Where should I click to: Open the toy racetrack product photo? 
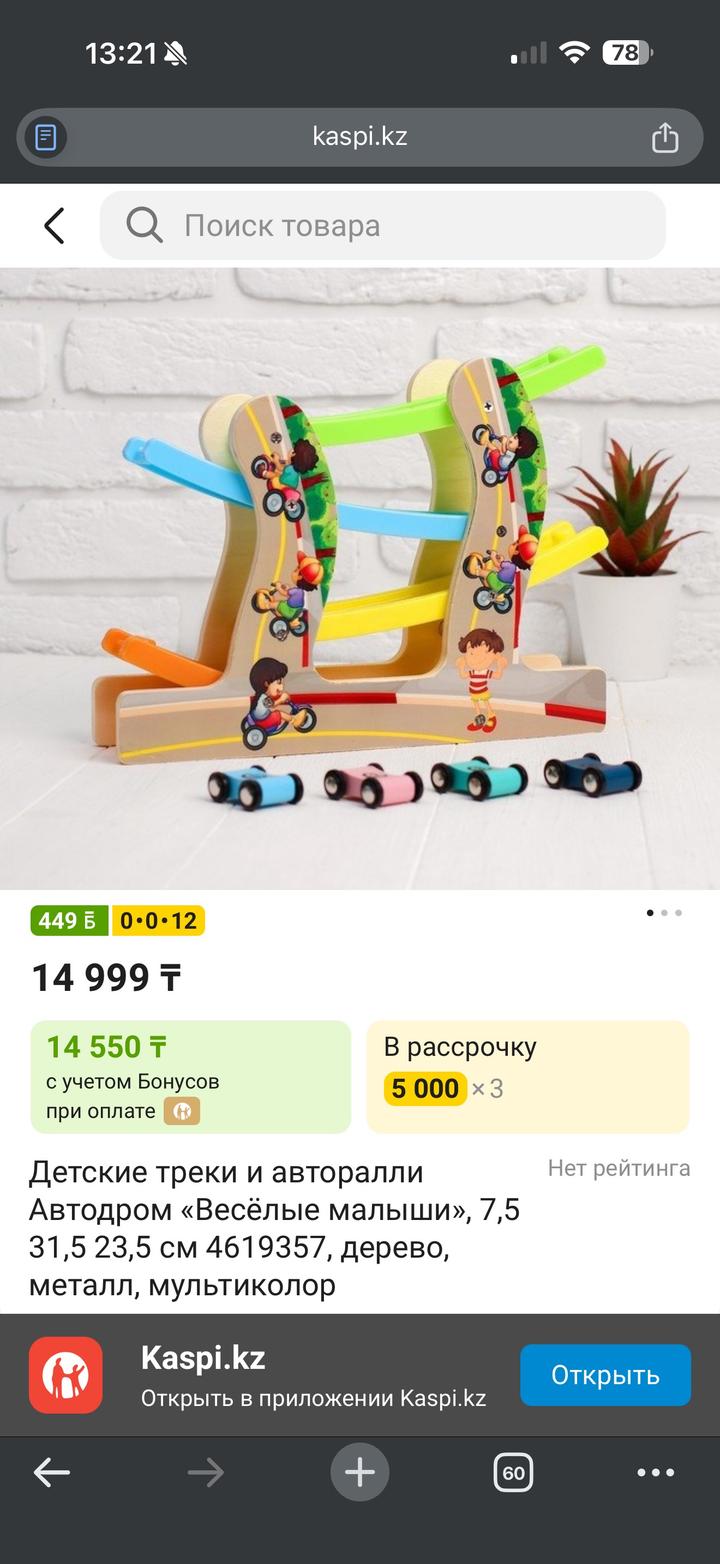tap(360, 578)
